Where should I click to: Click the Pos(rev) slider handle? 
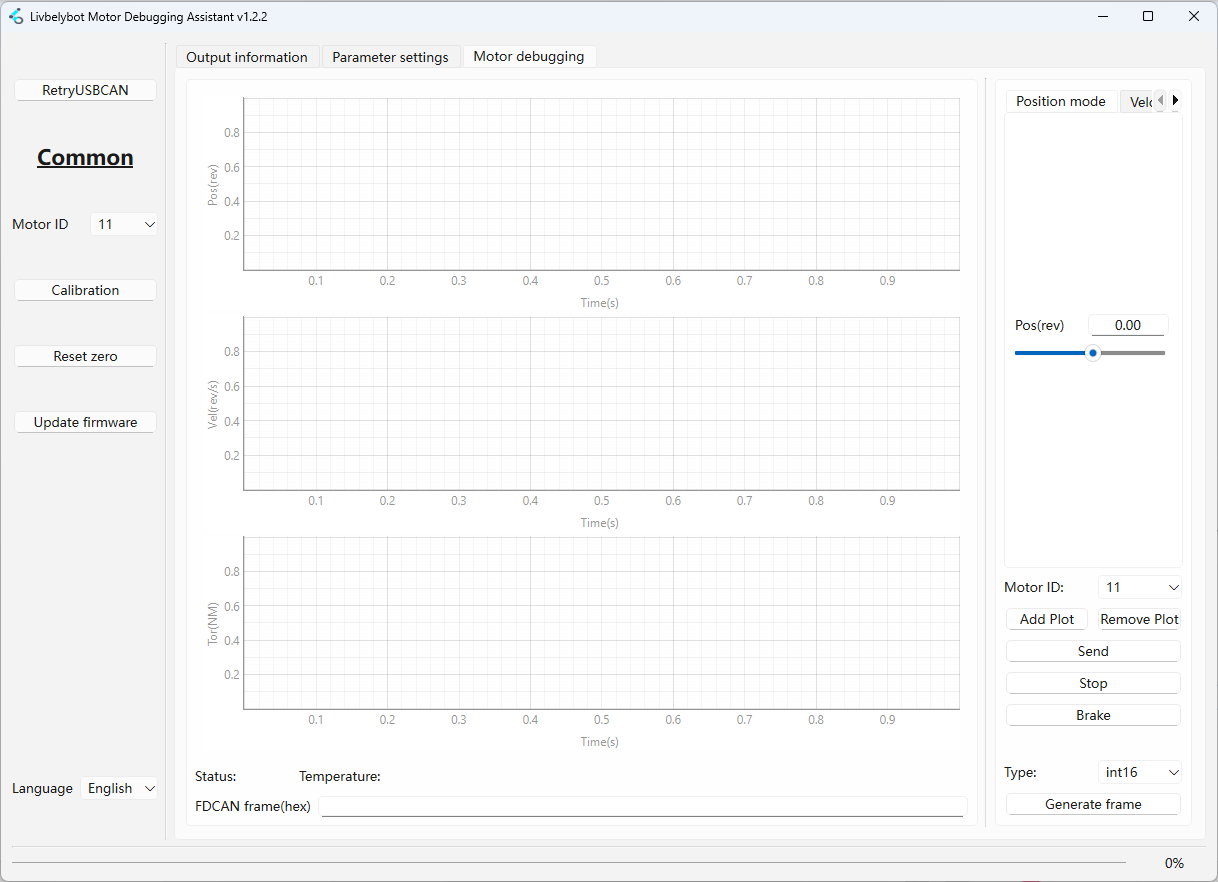click(x=1093, y=353)
